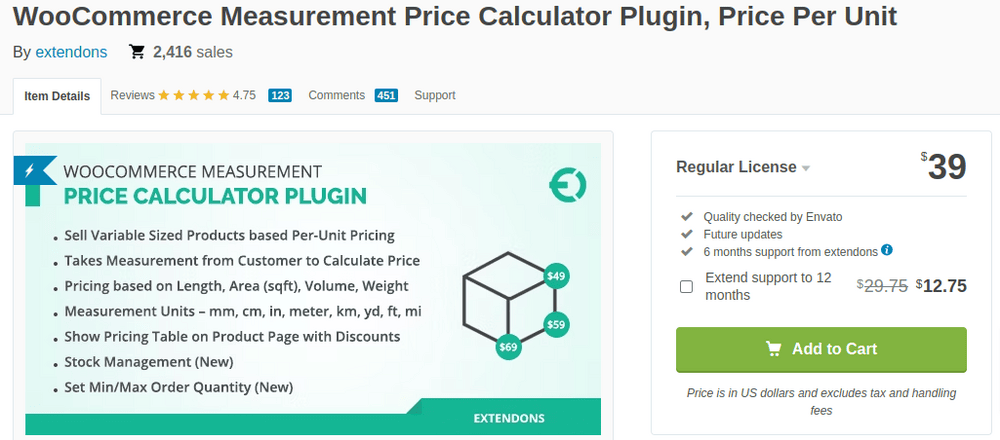This screenshot has height=440, width=1000.
Task: Click the $49 price bubble
Action: pyautogui.click(x=556, y=275)
